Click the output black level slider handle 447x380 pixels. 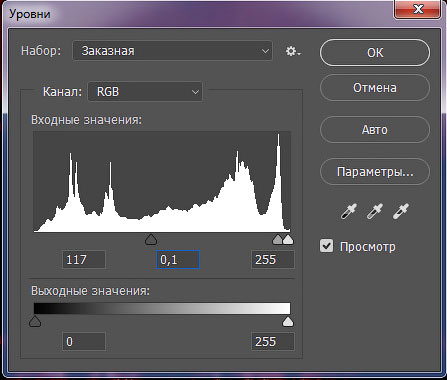pyautogui.click(x=35, y=322)
